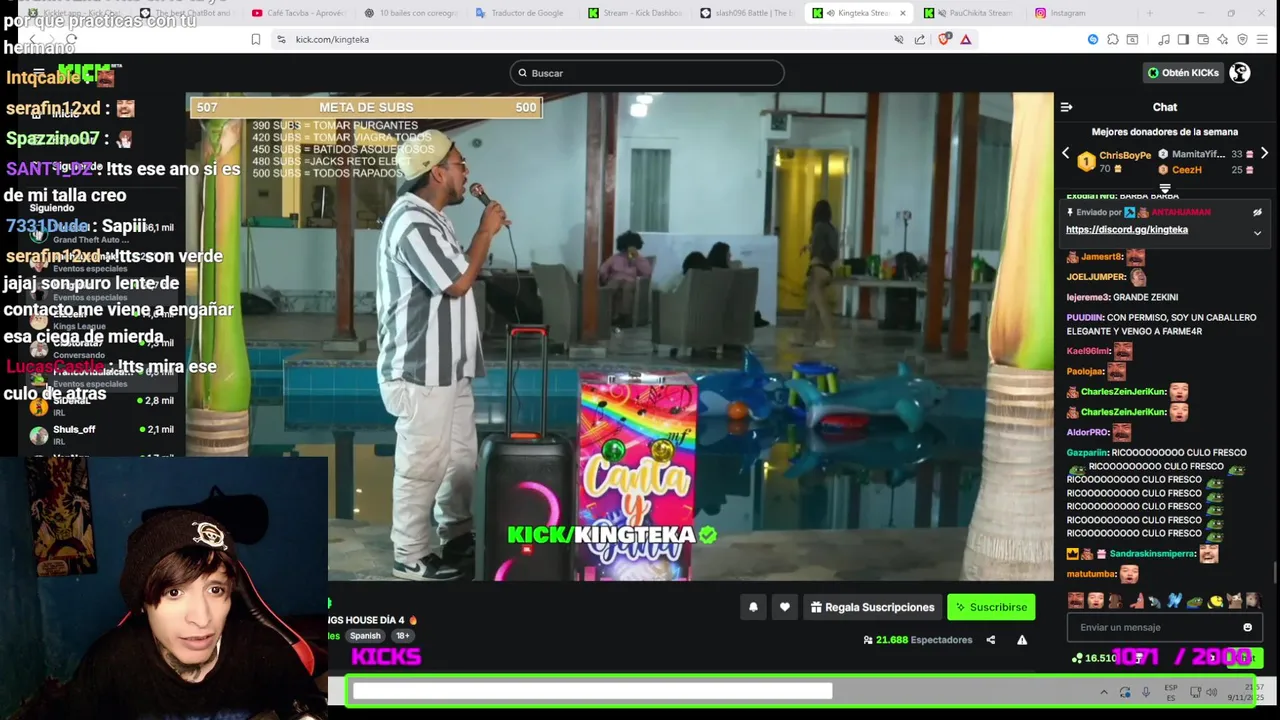Switch to the Café Tacvba YouTube tab
Viewport: 1280px width, 720px height.
(x=298, y=13)
